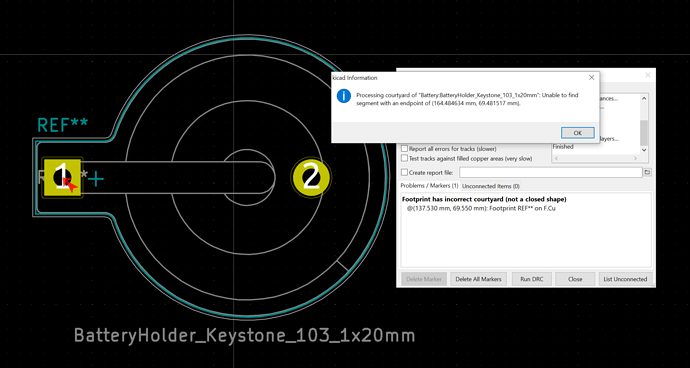Select round pad number 2

click(311, 178)
